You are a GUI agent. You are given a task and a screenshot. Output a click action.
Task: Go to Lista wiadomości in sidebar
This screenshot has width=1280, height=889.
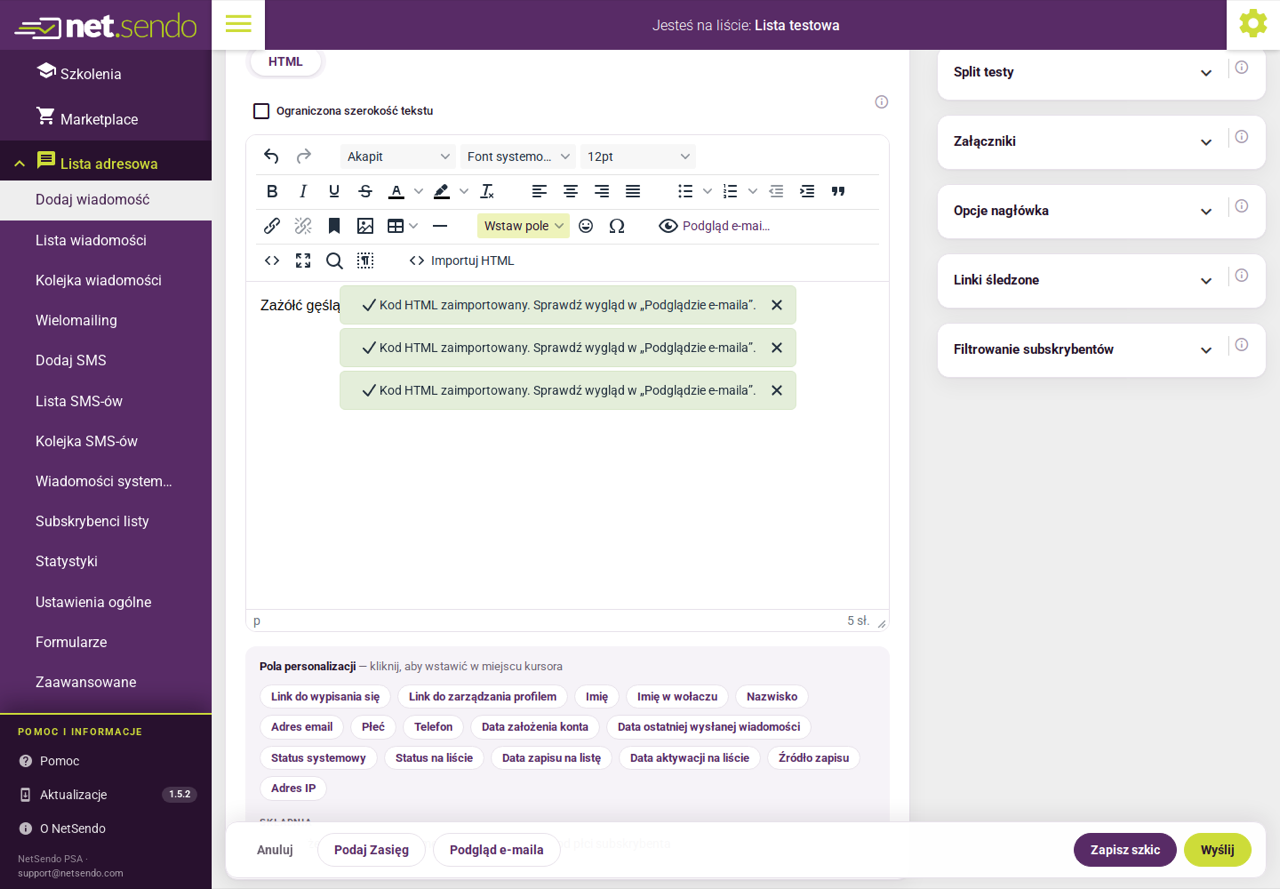click(x=91, y=240)
